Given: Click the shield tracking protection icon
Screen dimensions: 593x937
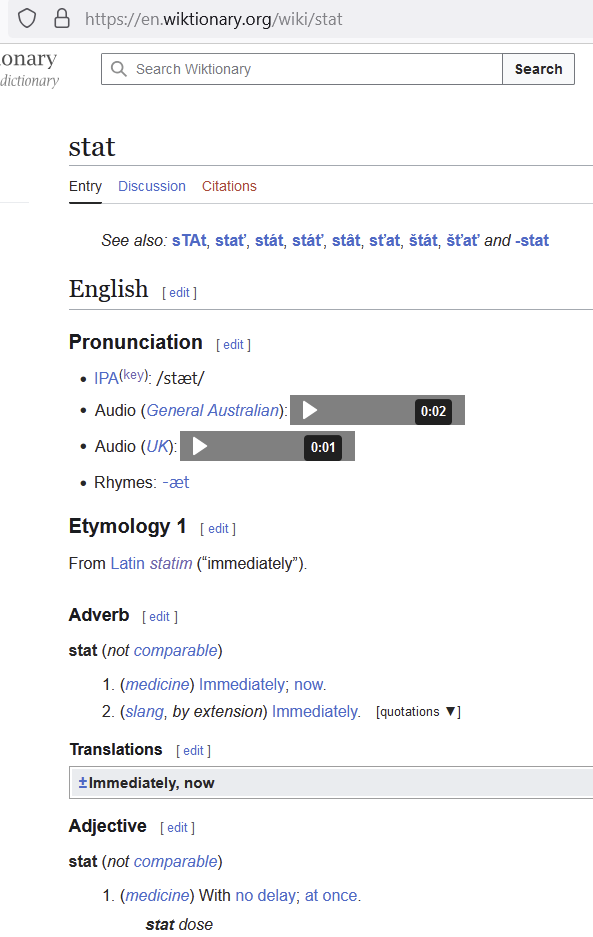Looking at the screenshot, I should (27, 19).
